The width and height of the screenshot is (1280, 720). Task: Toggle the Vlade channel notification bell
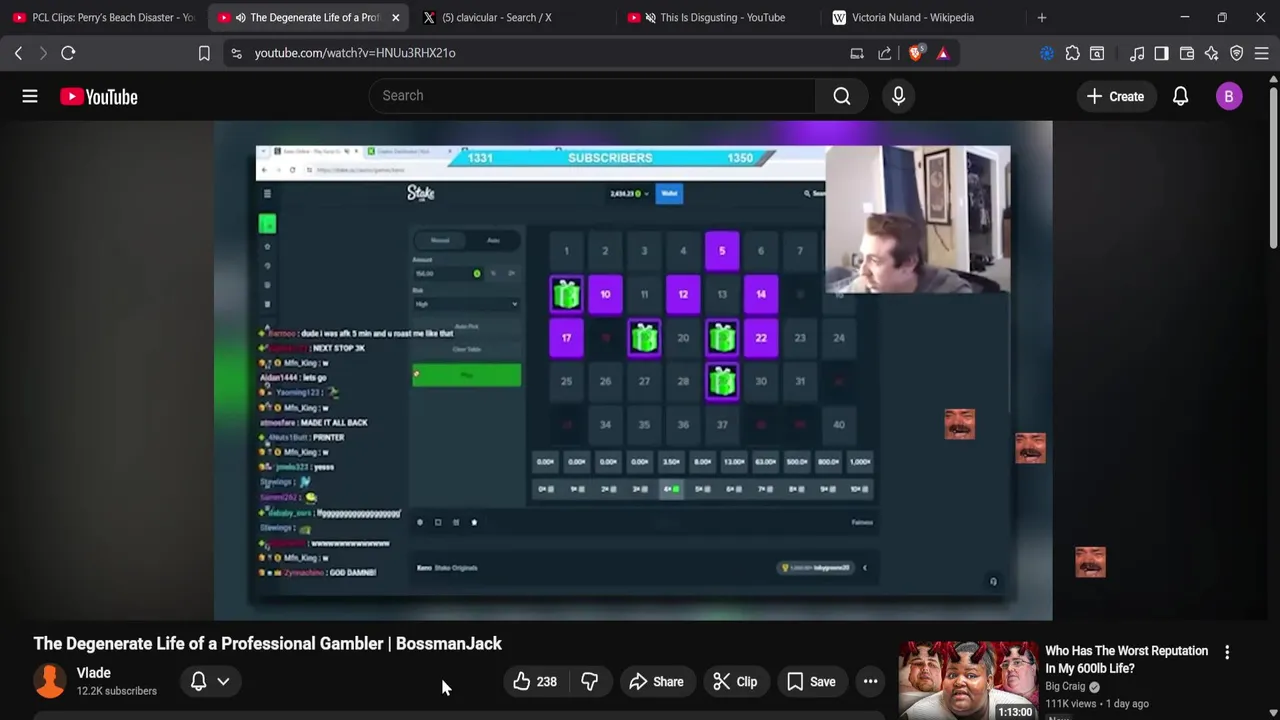coord(198,681)
